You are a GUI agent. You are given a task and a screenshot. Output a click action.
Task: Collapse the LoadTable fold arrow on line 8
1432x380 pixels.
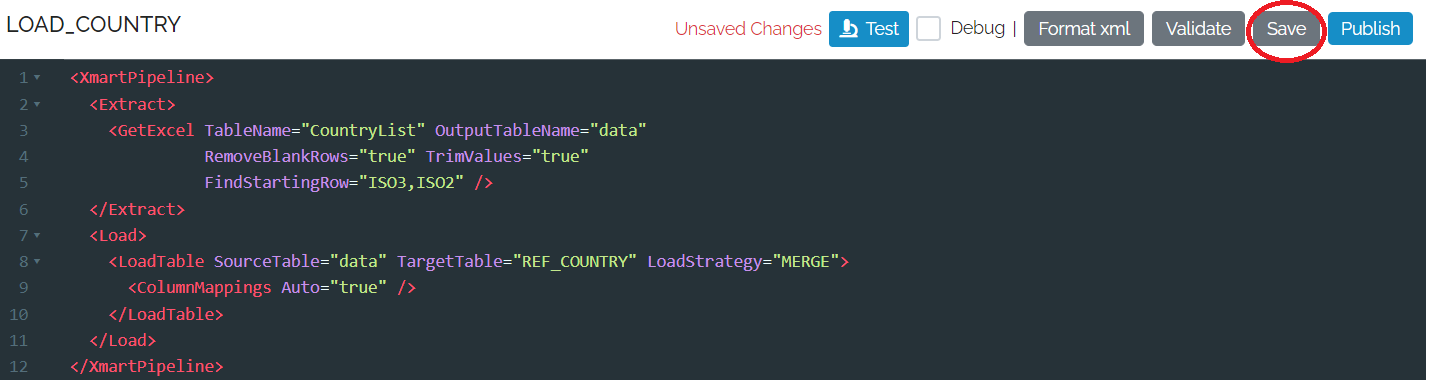tap(37, 262)
